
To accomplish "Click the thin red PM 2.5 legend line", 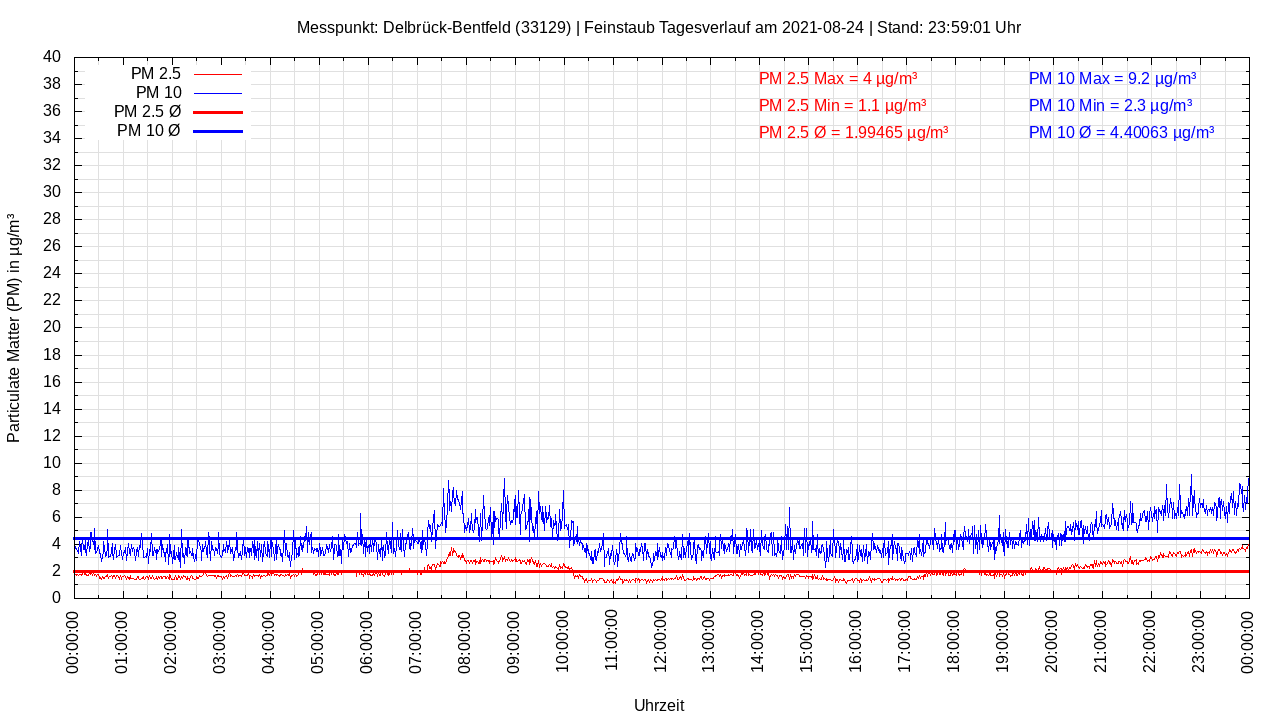I will (x=217, y=74).
